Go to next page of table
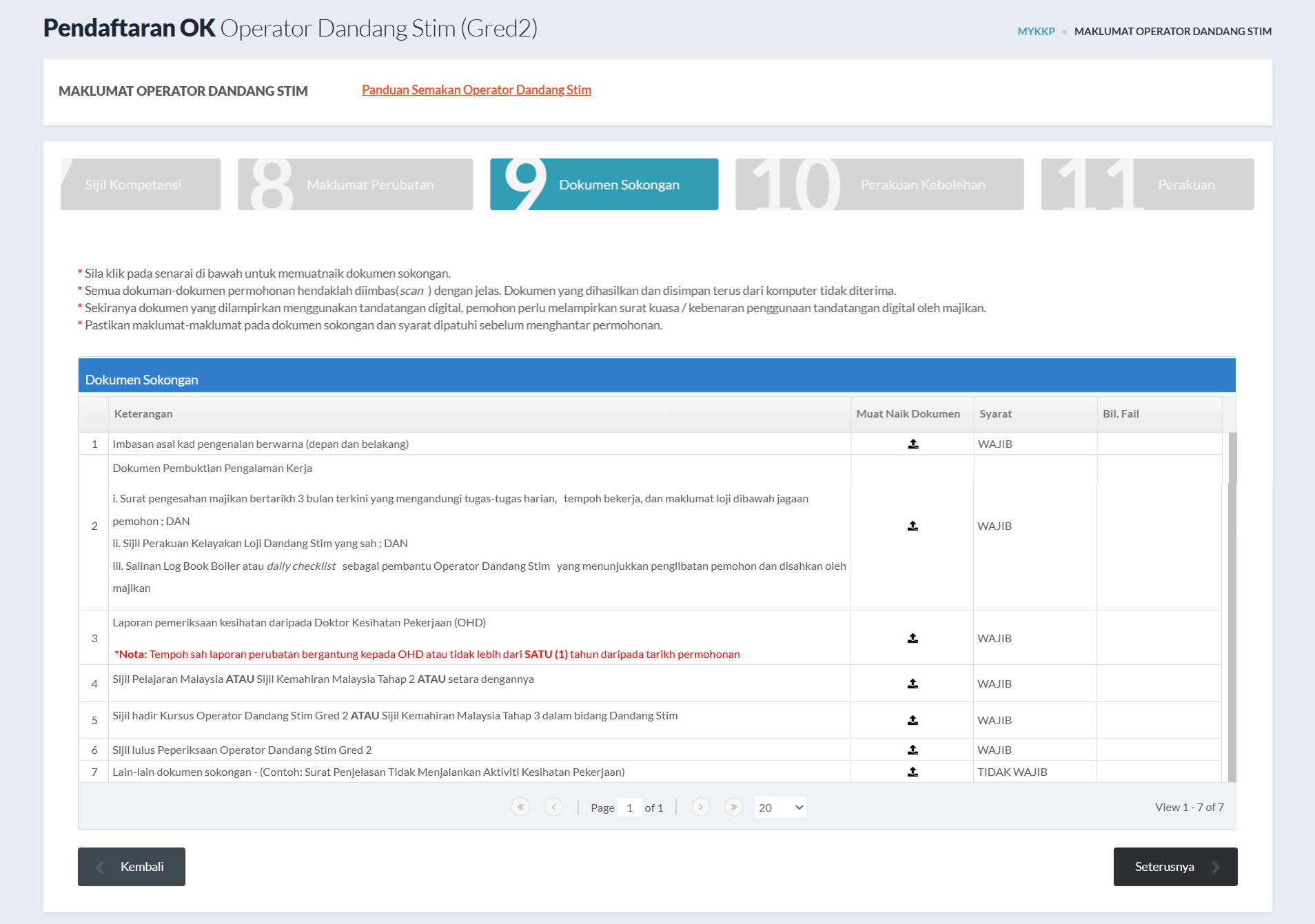Viewport: 1315px width, 924px height. point(700,807)
